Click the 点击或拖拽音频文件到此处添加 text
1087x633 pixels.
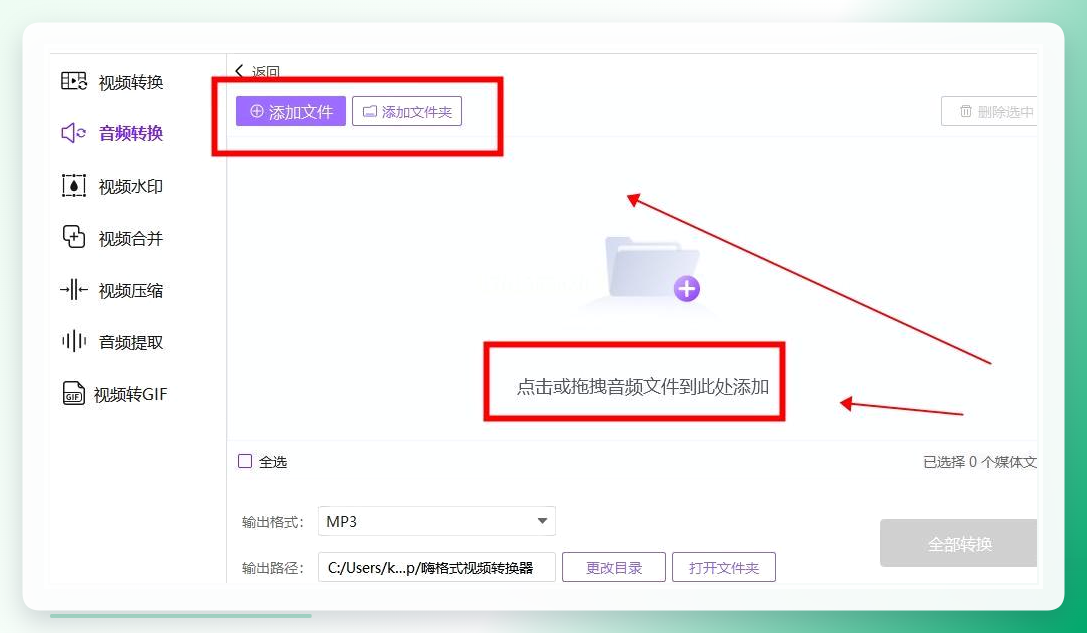tap(643, 387)
